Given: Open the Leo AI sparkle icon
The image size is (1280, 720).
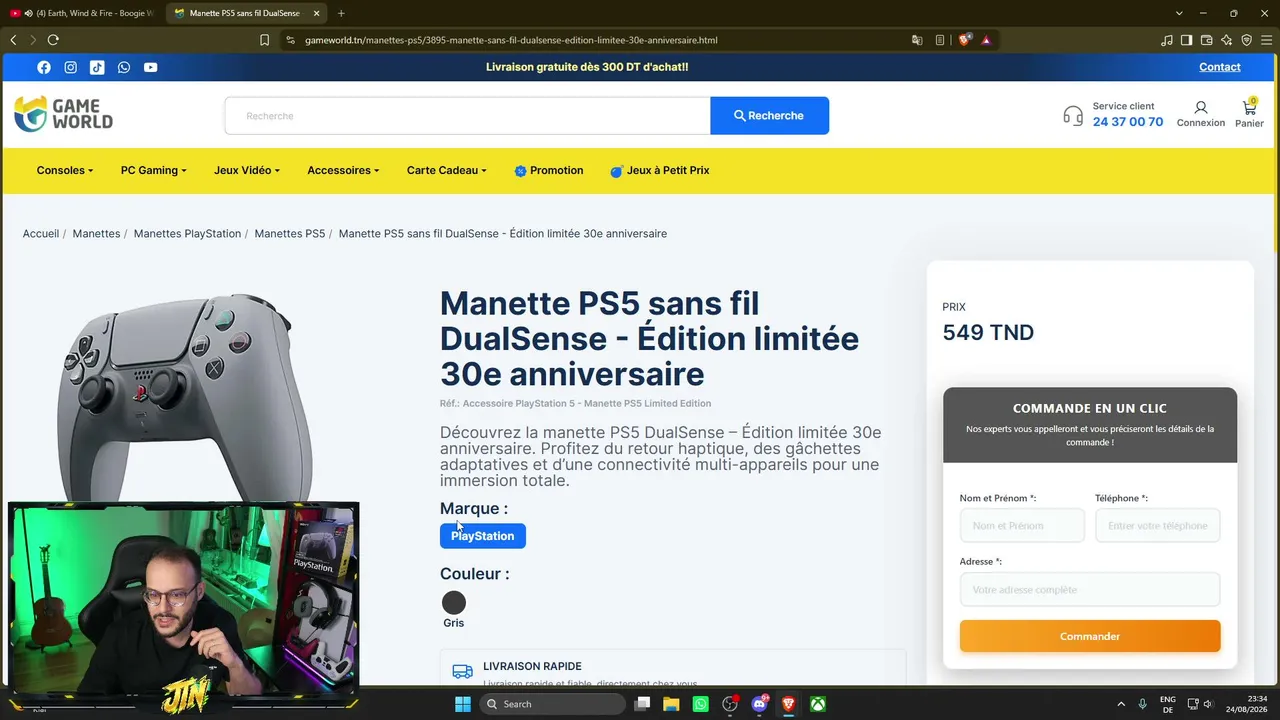Looking at the screenshot, I should [x=1227, y=40].
